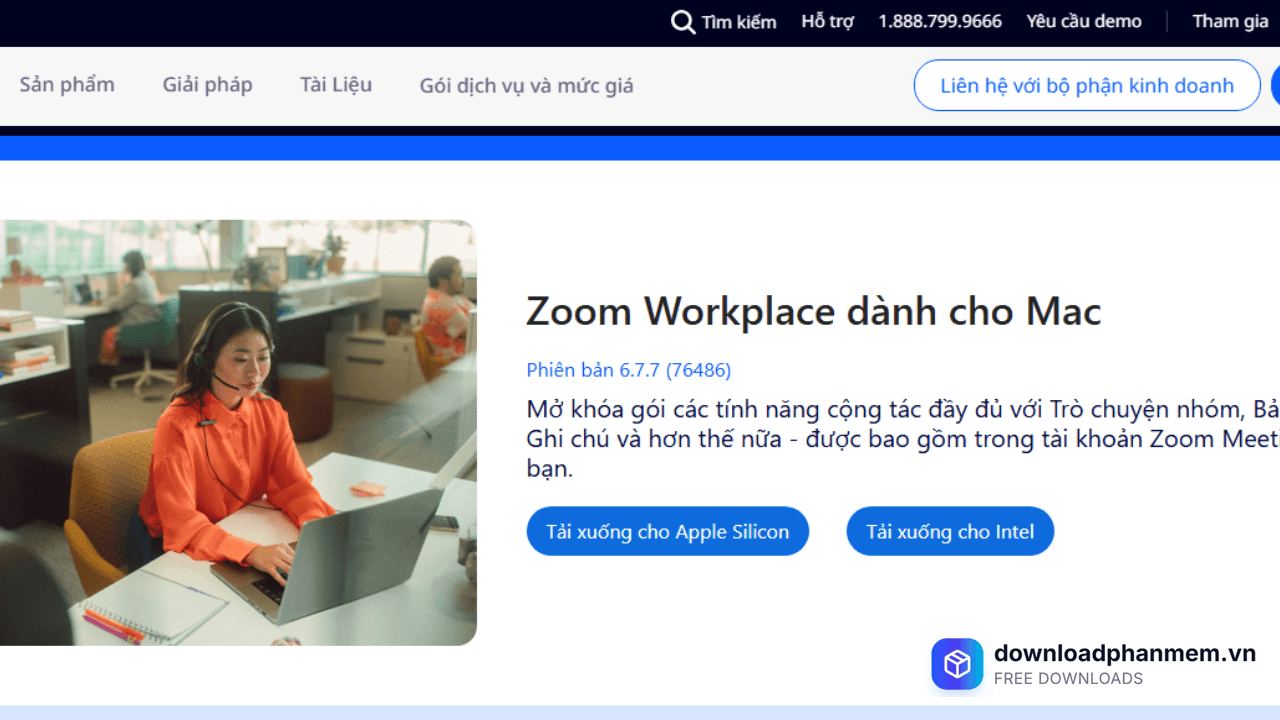The width and height of the screenshot is (1280, 720).
Task: Open the Tài Liệu menu
Action: pyautogui.click(x=336, y=85)
